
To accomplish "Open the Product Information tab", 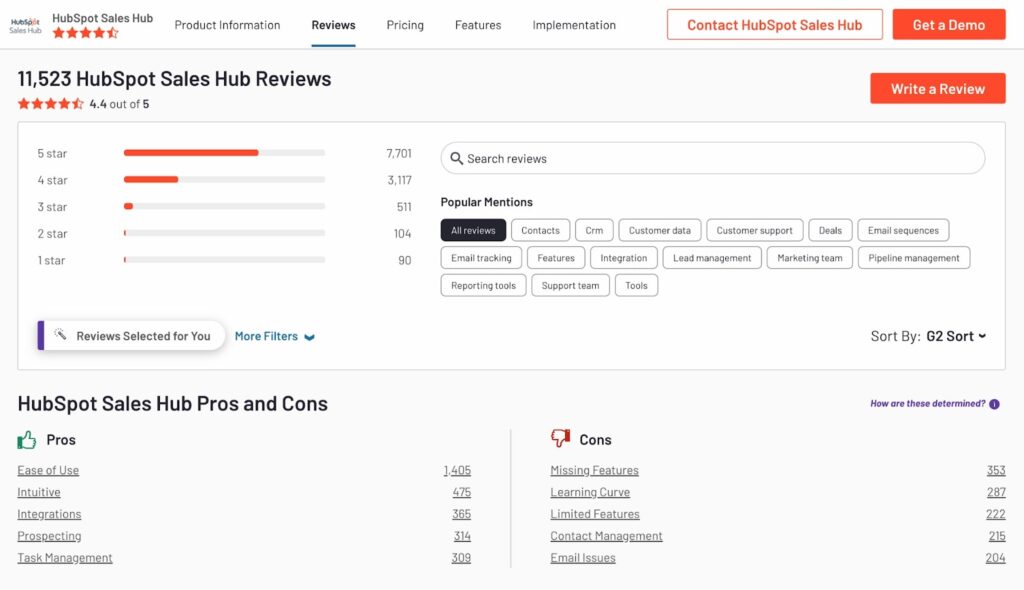I will (227, 25).
